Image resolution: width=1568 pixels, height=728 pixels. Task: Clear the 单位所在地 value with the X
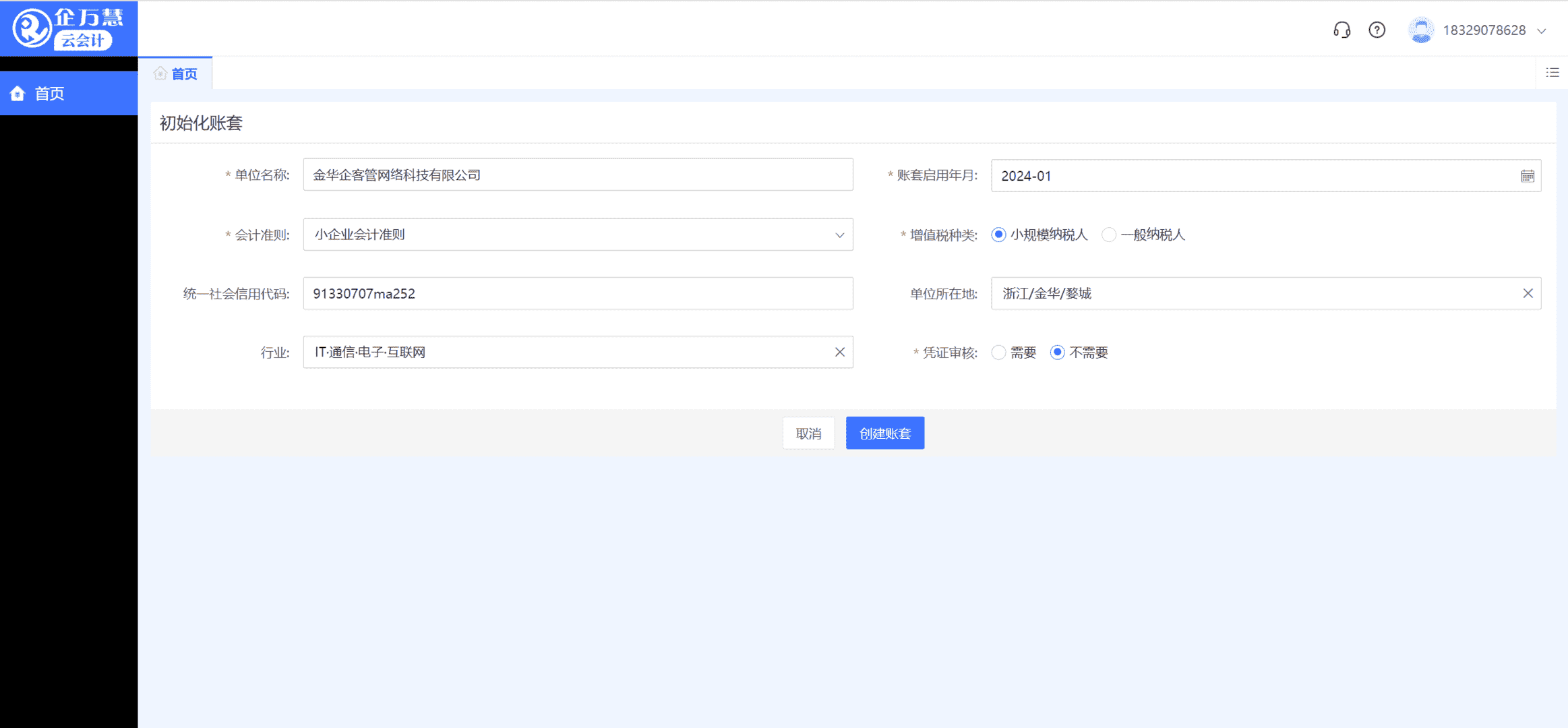click(x=1528, y=293)
